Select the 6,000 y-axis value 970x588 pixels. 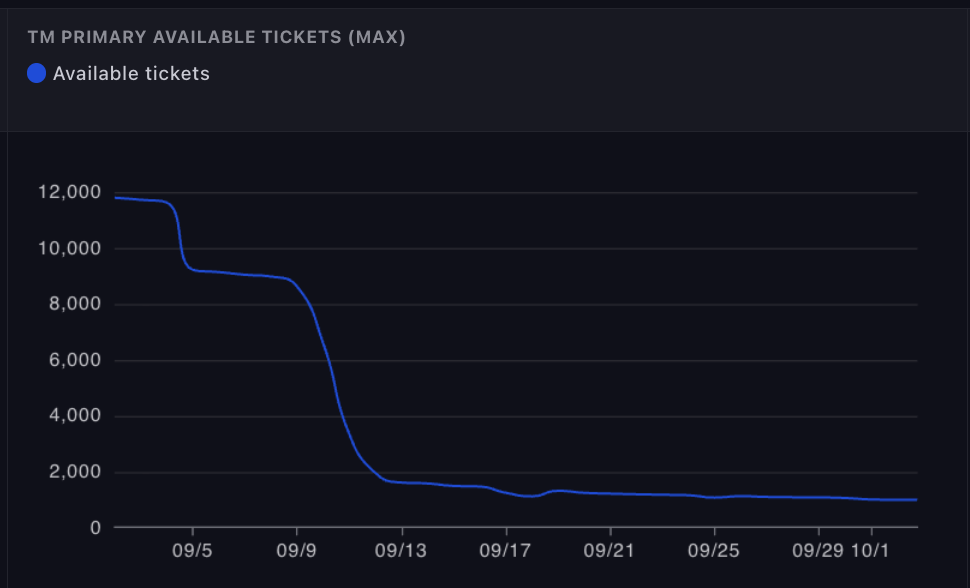click(x=74, y=360)
